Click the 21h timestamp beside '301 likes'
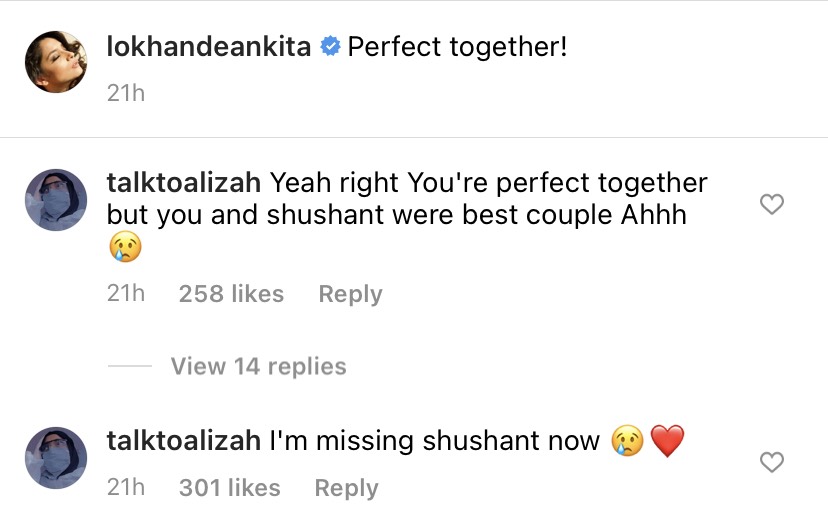 pos(126,488)
